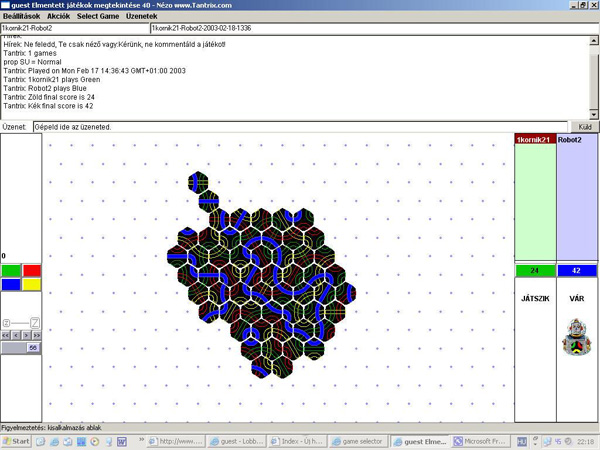Open the Akciók menu
Viewport: 600px width, 450px height.
point(59,17)
